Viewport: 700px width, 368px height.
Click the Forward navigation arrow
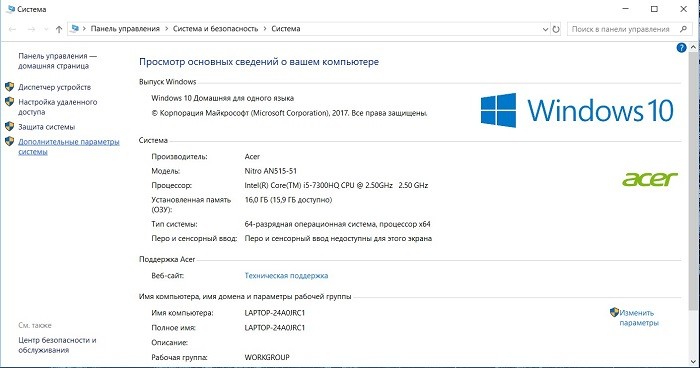coord(31,29)
